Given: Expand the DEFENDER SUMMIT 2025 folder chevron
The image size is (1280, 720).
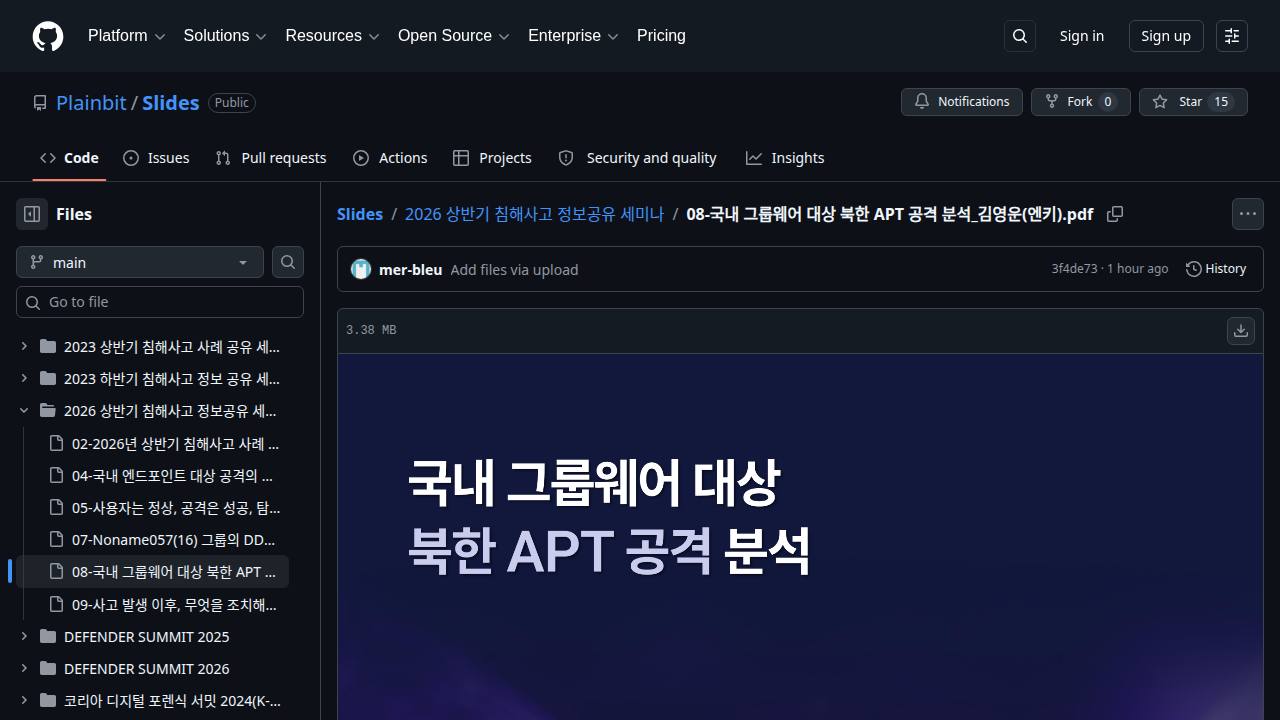Looking at the screenshot, I should click(x=24, y=636).
